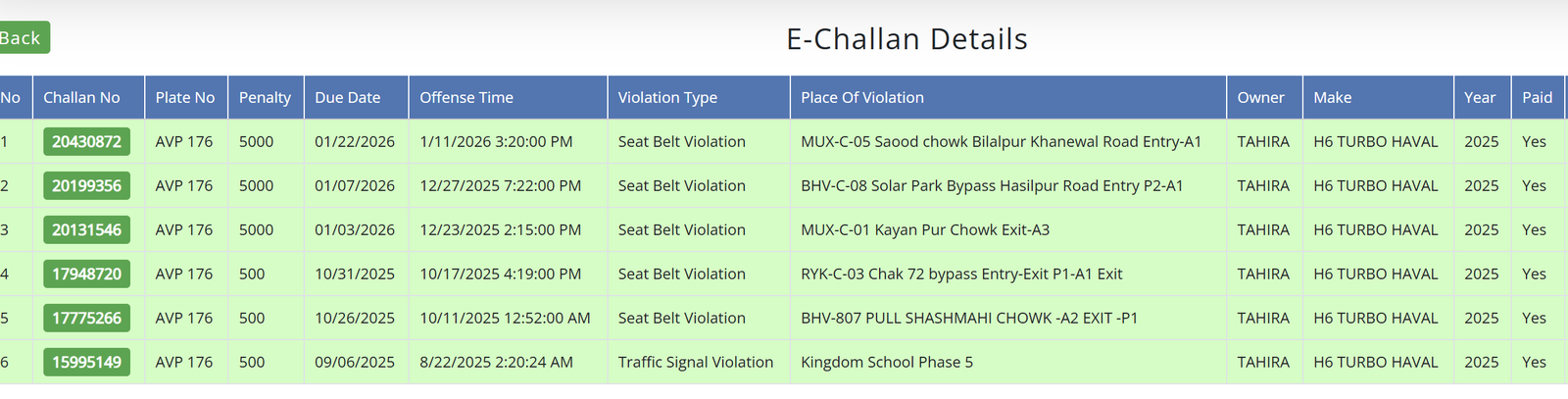Select the Paid column header
The width and height of the screenshot is (1568, 399).
(x=1538, y=97)
